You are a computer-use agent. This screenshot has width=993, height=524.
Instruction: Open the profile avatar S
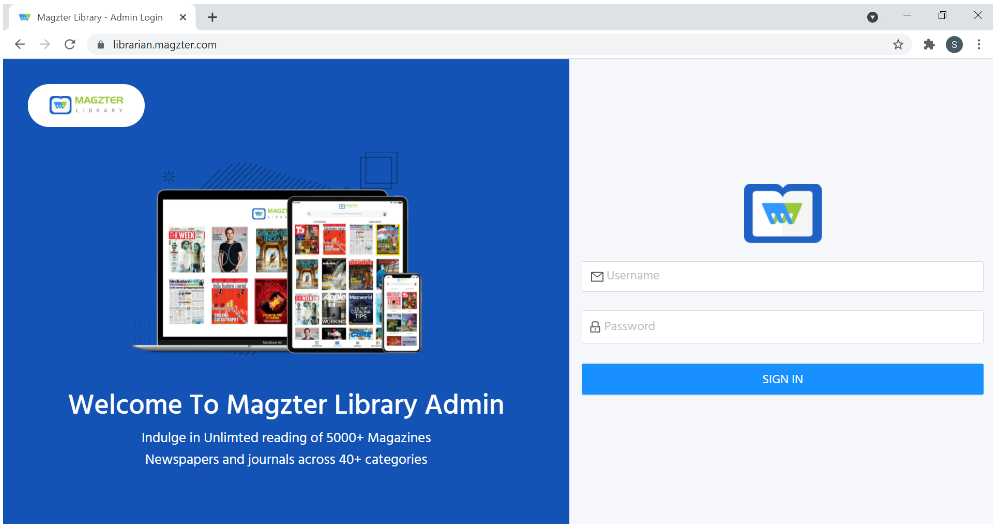(954, 44)
